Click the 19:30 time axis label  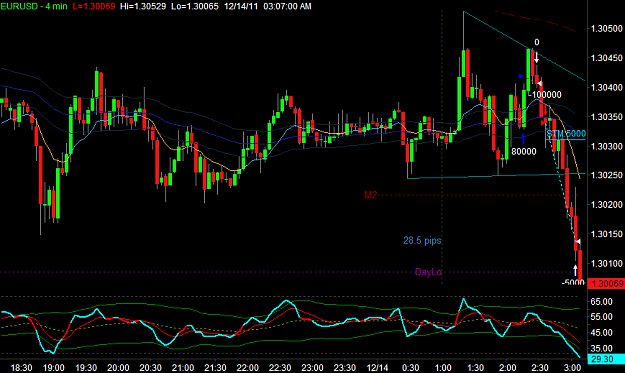pos(86,367)
